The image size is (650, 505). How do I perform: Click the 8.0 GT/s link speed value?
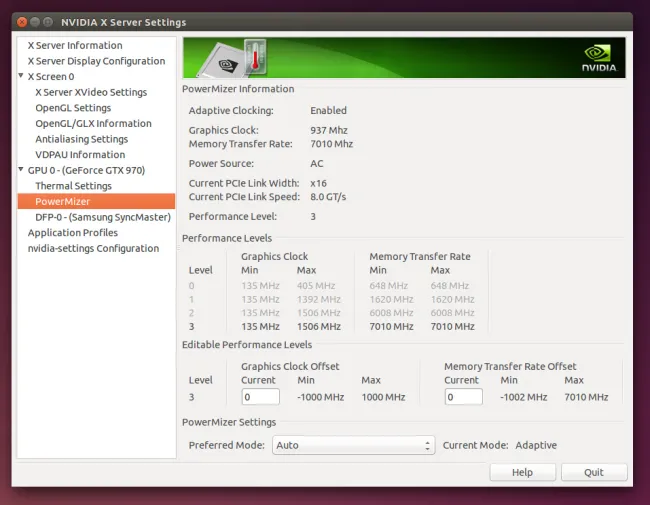click(328, 197)
